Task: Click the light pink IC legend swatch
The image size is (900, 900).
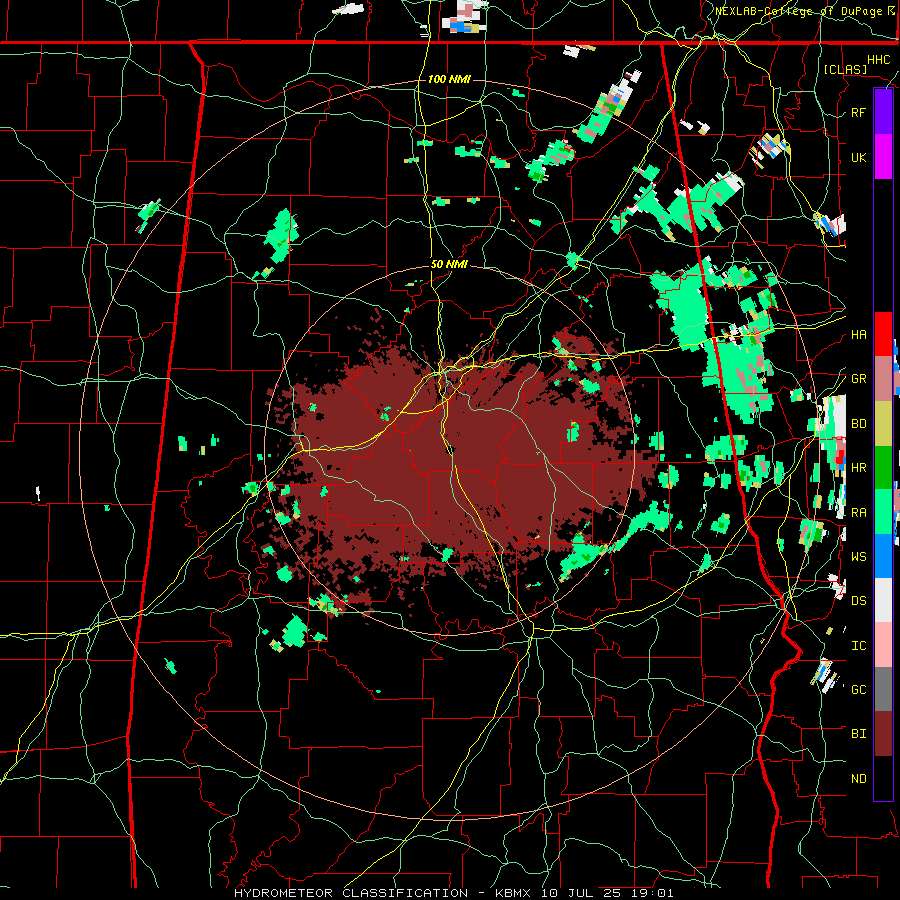Action: [883, 645]
